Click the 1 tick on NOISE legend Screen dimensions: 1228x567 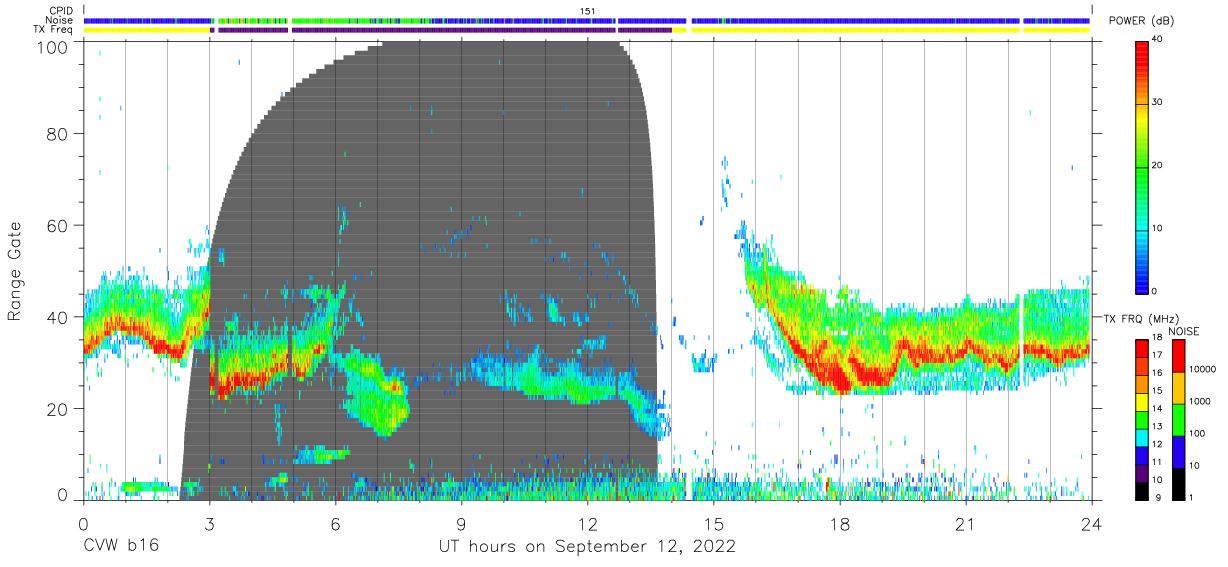point(1190,497)
